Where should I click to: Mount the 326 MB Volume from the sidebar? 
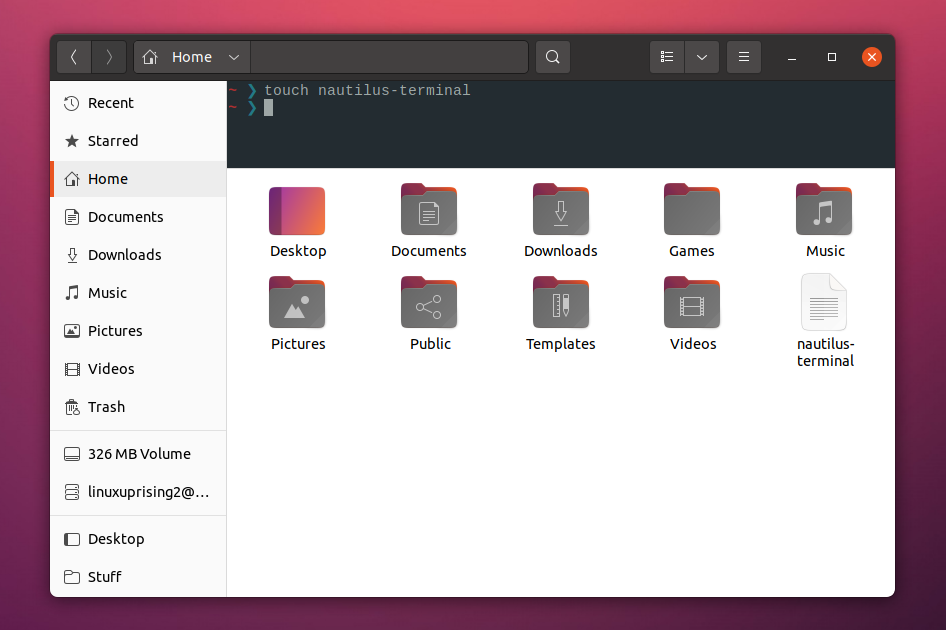(139, 453)
